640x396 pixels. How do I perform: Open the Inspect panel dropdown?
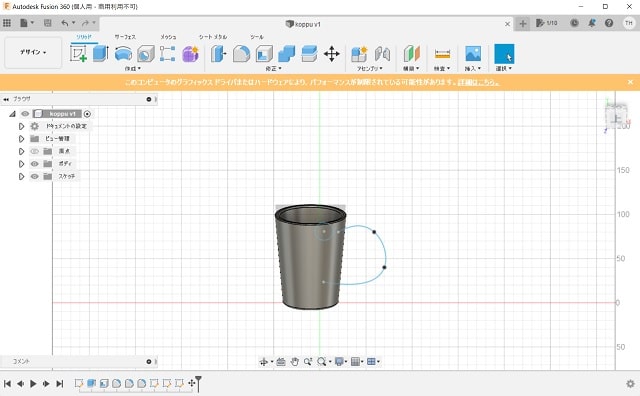click(442, 69)
